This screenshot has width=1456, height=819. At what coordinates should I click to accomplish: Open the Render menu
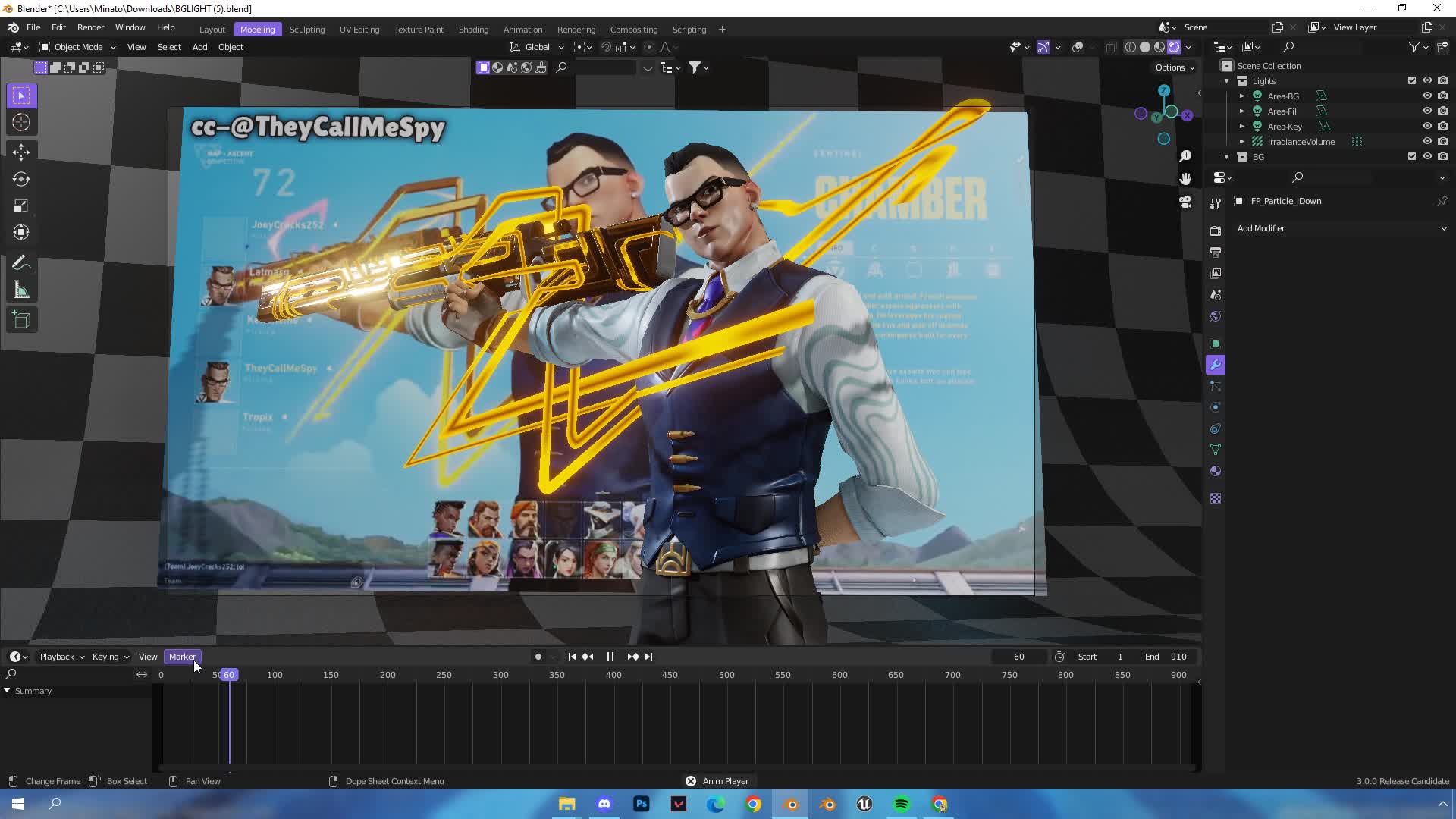point(90,27)
